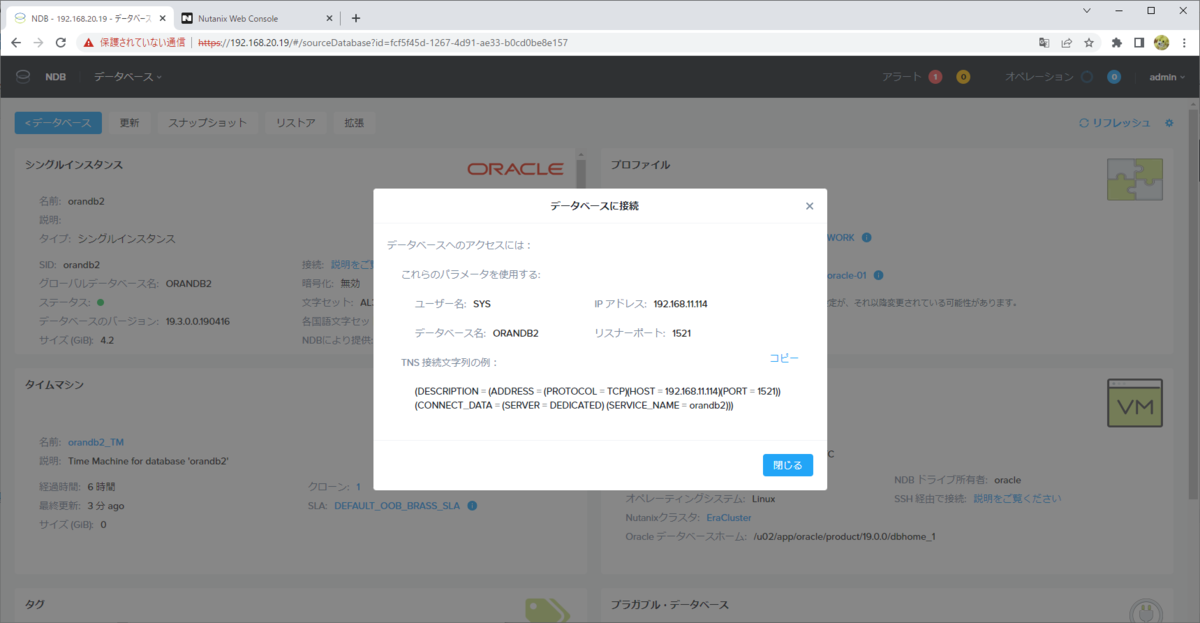Click the clone count link 1
Image resolution: width=1200 pixels, height=623 pixels.
pos(358,486)
